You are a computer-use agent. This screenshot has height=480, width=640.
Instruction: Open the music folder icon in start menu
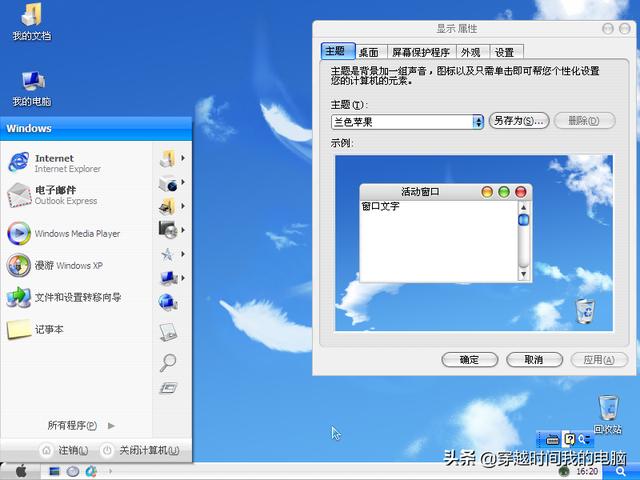pyautogui.click(x=167, y=207)
